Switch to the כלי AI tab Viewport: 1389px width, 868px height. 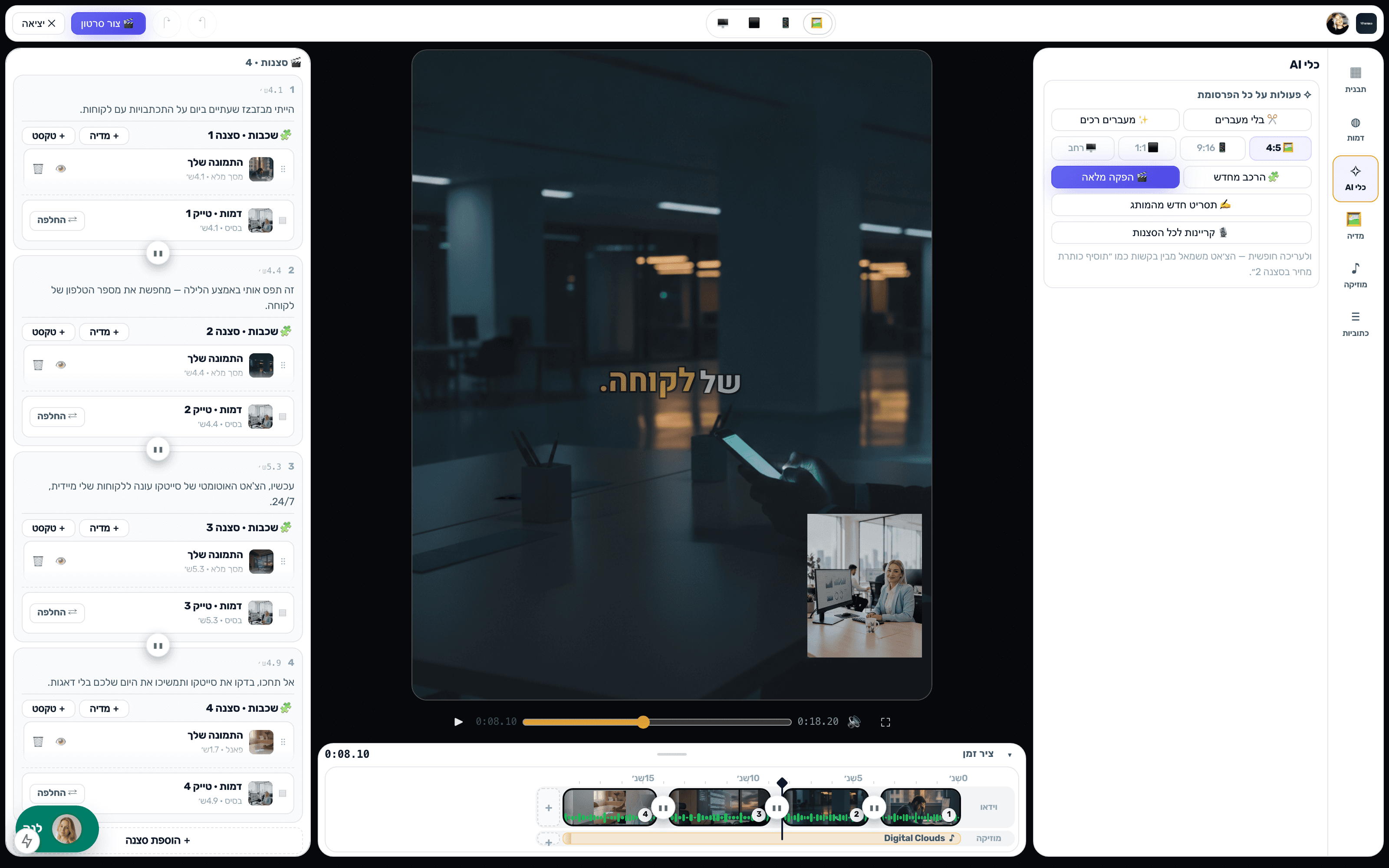point(1355,178)
